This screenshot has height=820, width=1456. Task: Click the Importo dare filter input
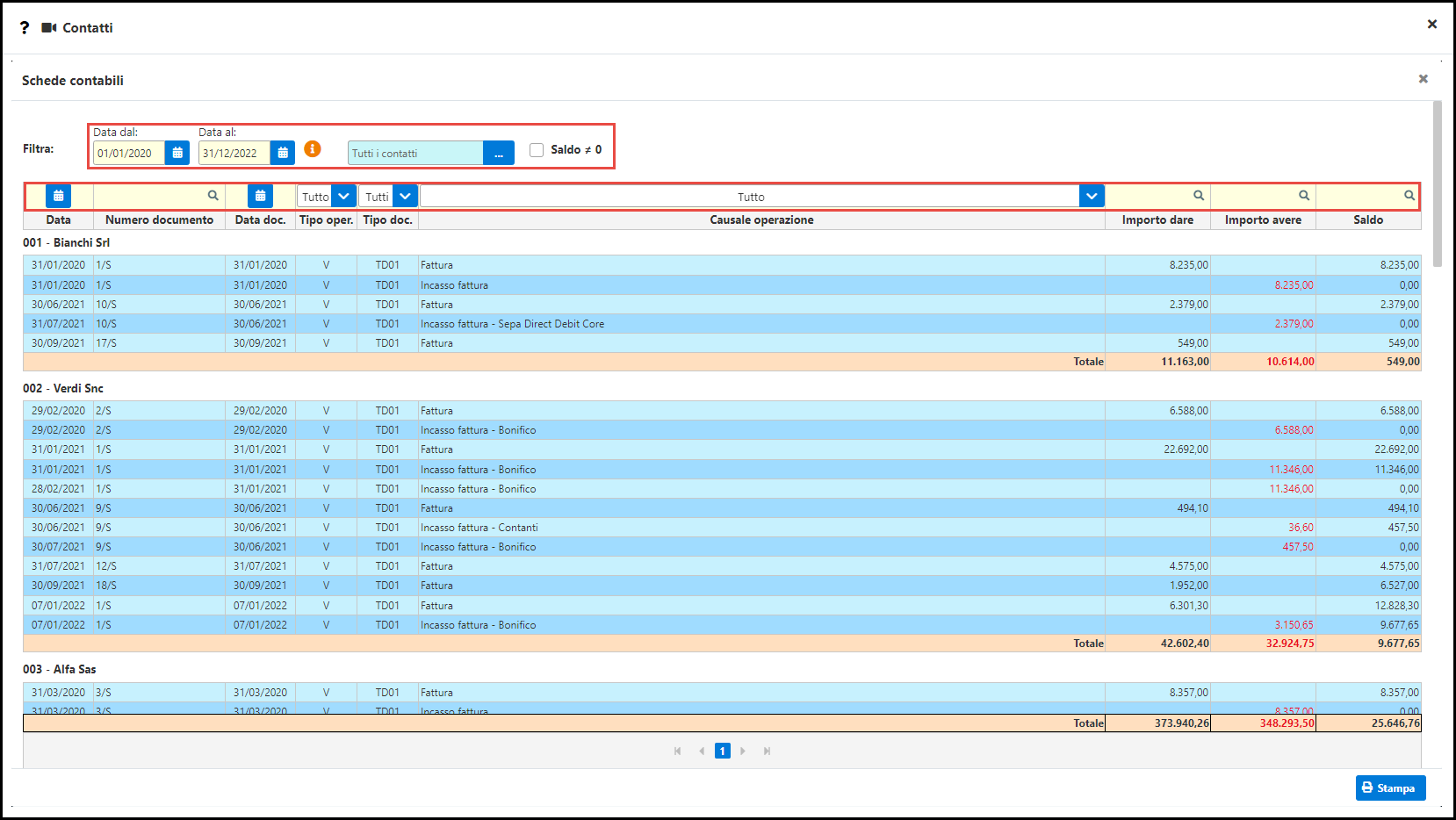(x=1157, y=196)
